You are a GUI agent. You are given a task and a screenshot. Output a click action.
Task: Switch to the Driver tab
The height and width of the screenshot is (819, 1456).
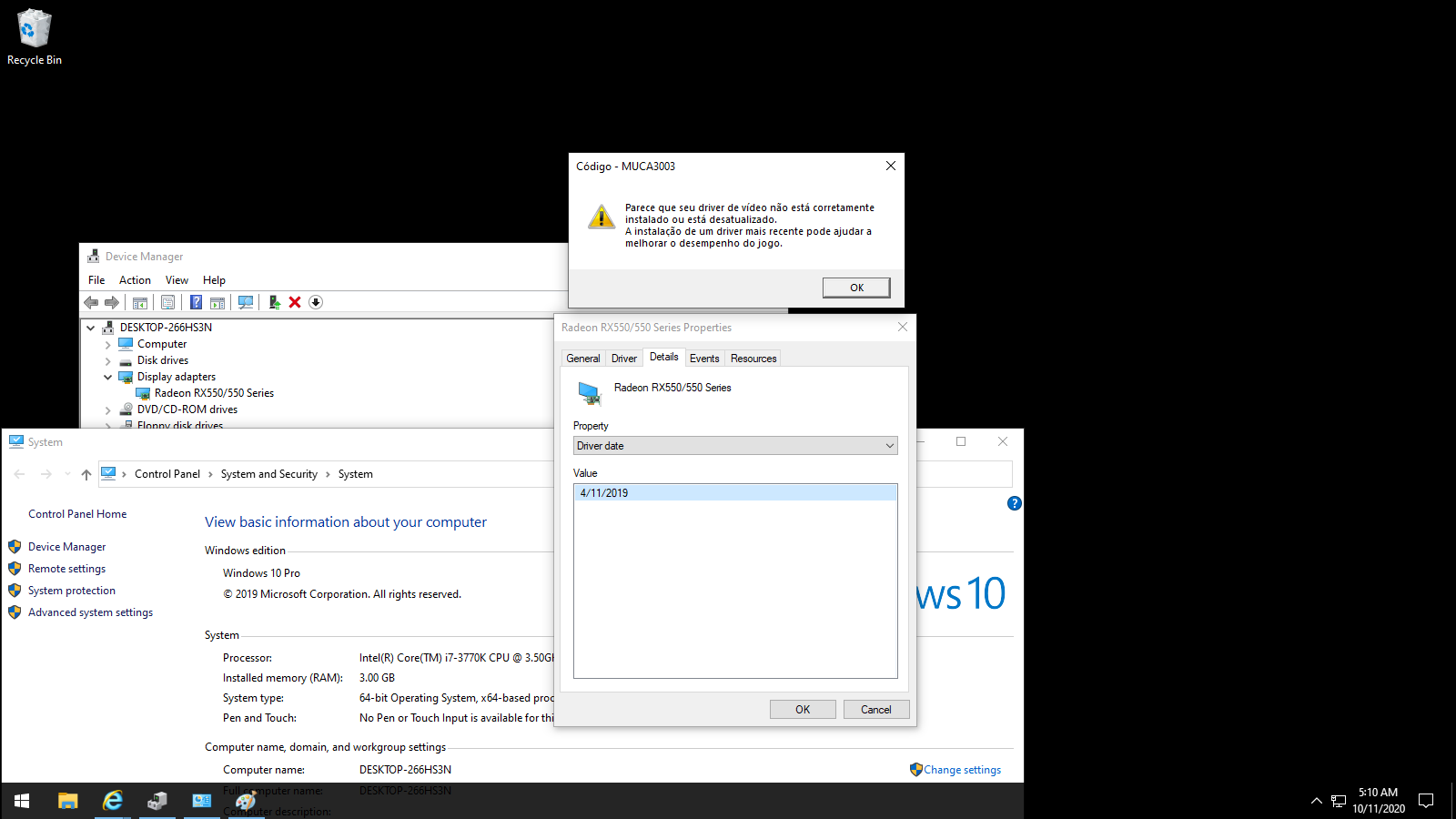(x=623, y=359)
